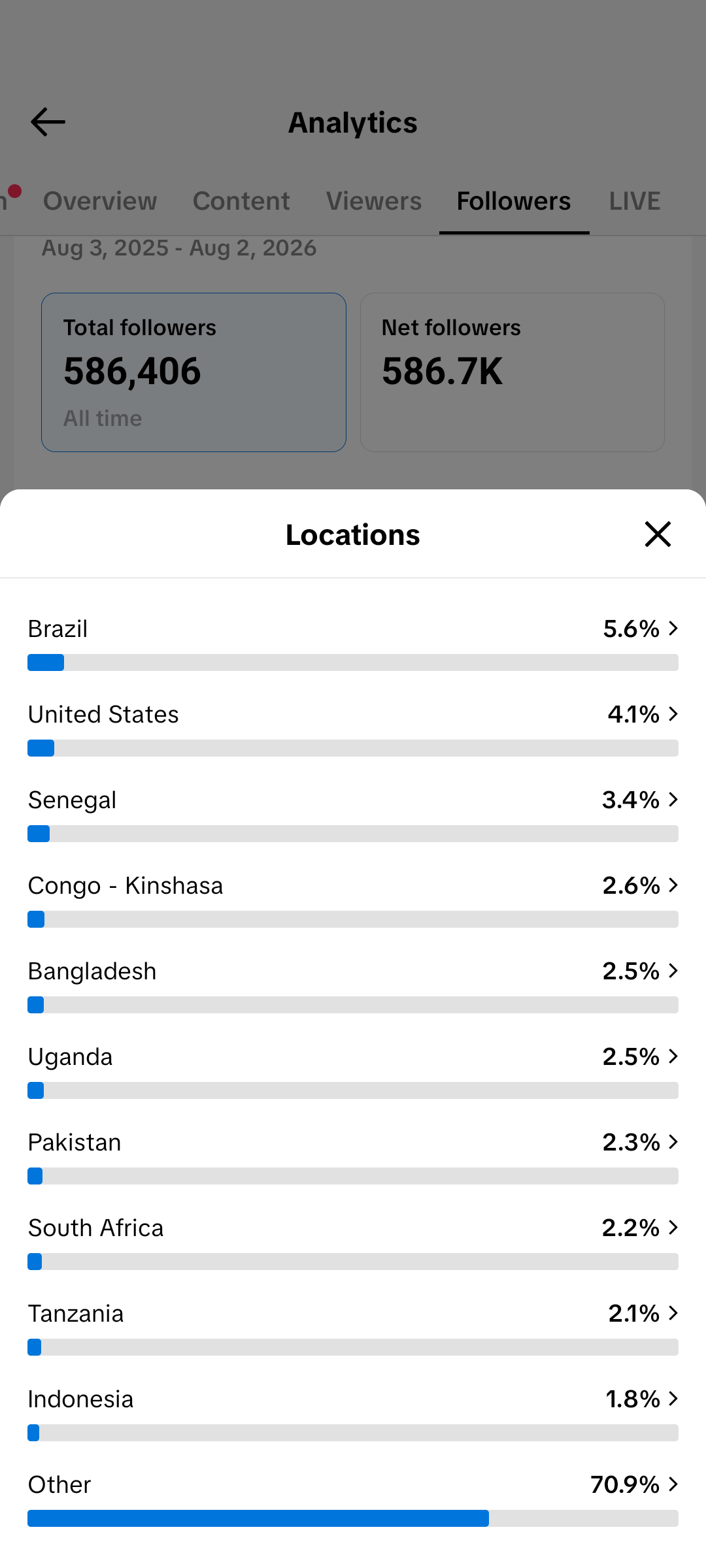This screenshot has height=1568, width=706.
Task: Open the Viewers tab
Action: pyautogui.click(x=374, y=201)
